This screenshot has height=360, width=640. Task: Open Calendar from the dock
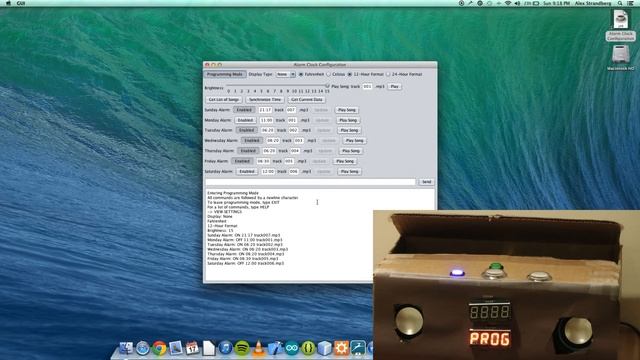[x=192, y=348]
